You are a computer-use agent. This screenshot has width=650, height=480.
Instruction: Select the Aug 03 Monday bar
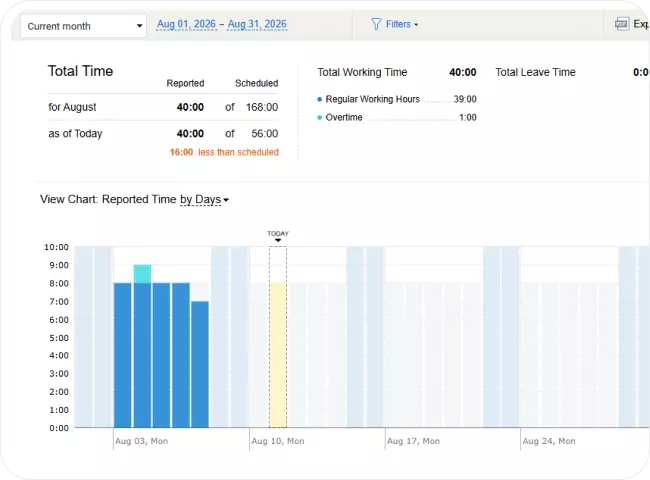[x=123, y=355]
